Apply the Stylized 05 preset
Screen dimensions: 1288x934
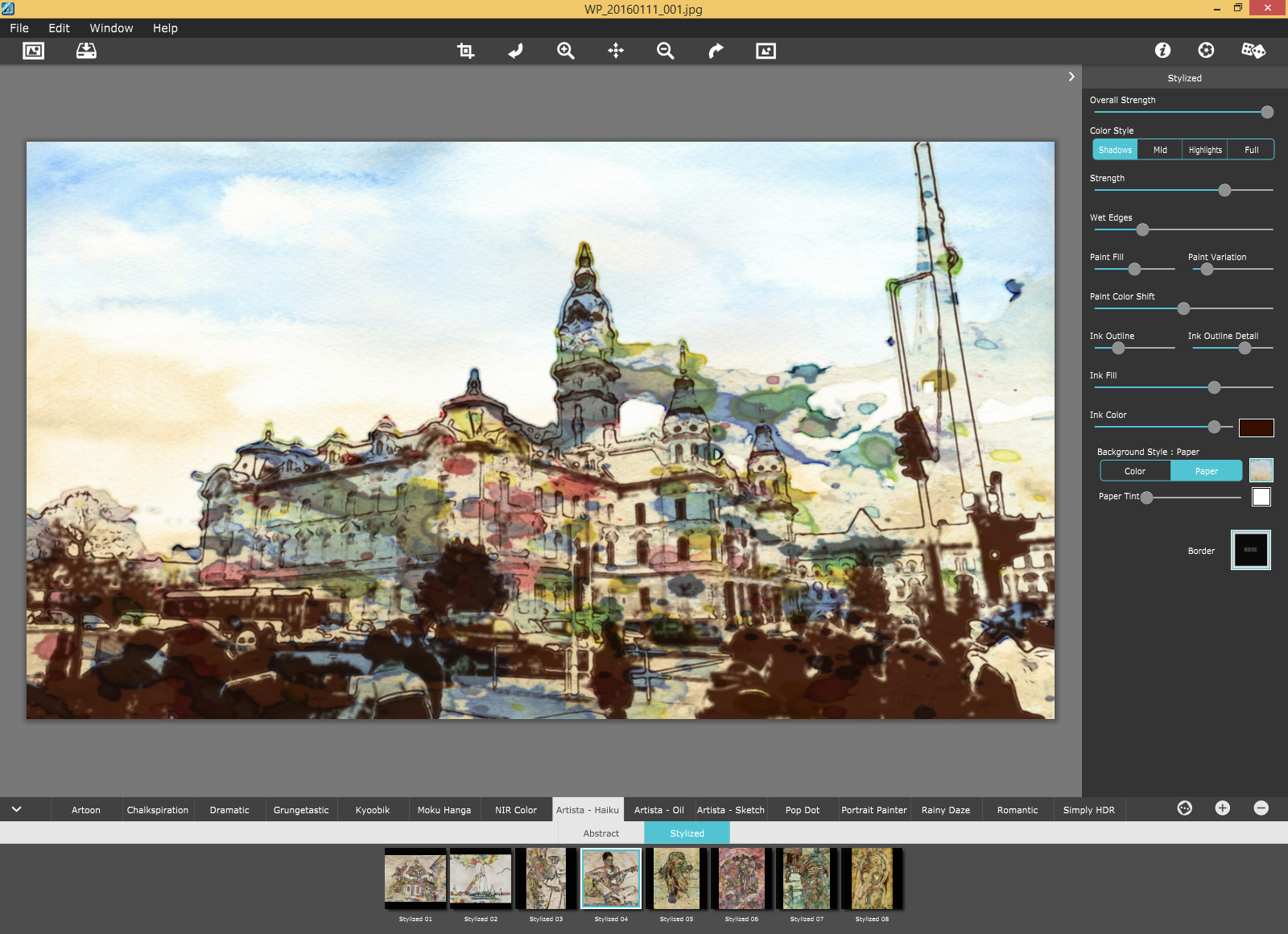[x=676, y=878]
